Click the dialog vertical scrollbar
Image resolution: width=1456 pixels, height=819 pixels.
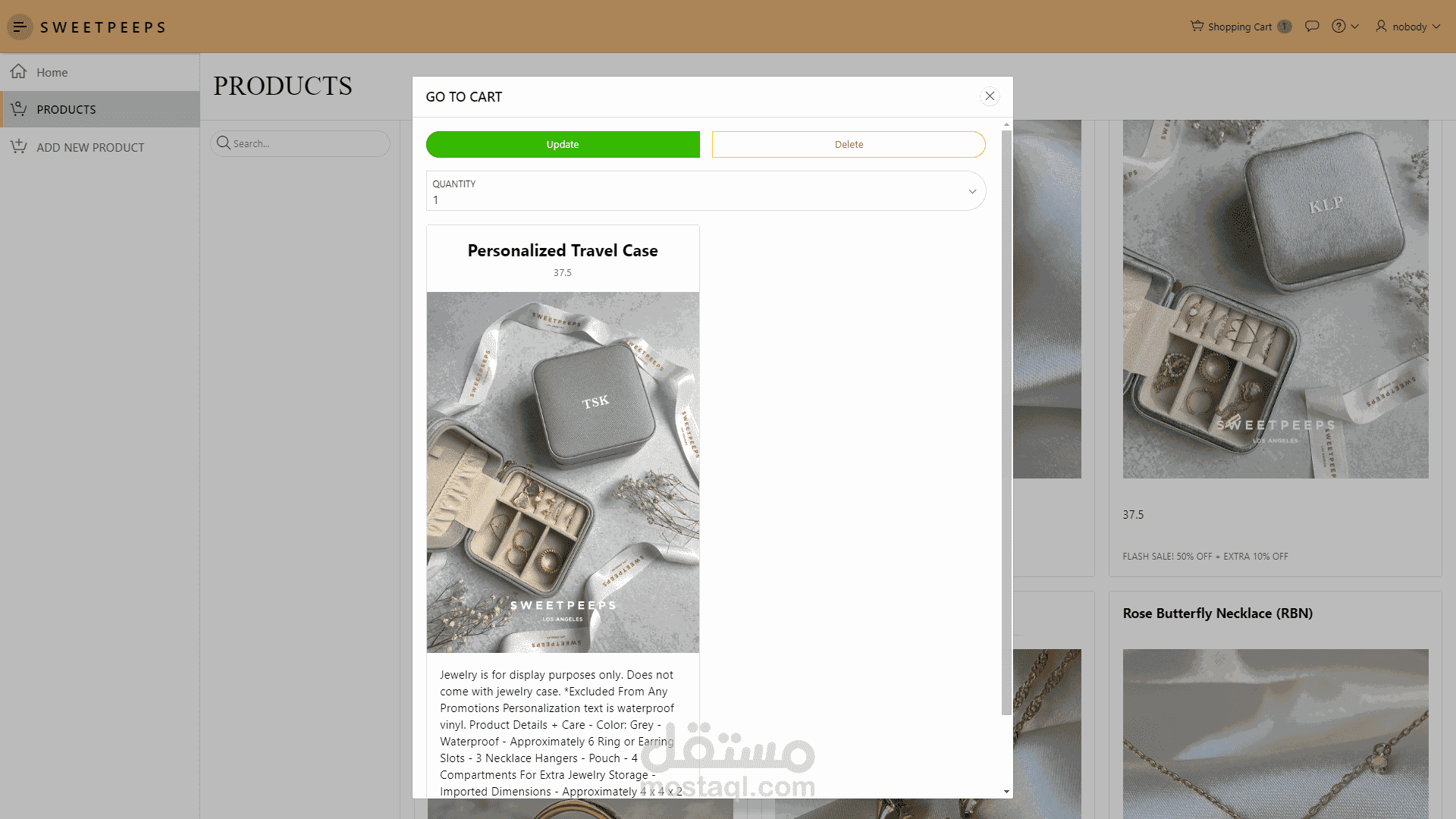coord(1006,422)
